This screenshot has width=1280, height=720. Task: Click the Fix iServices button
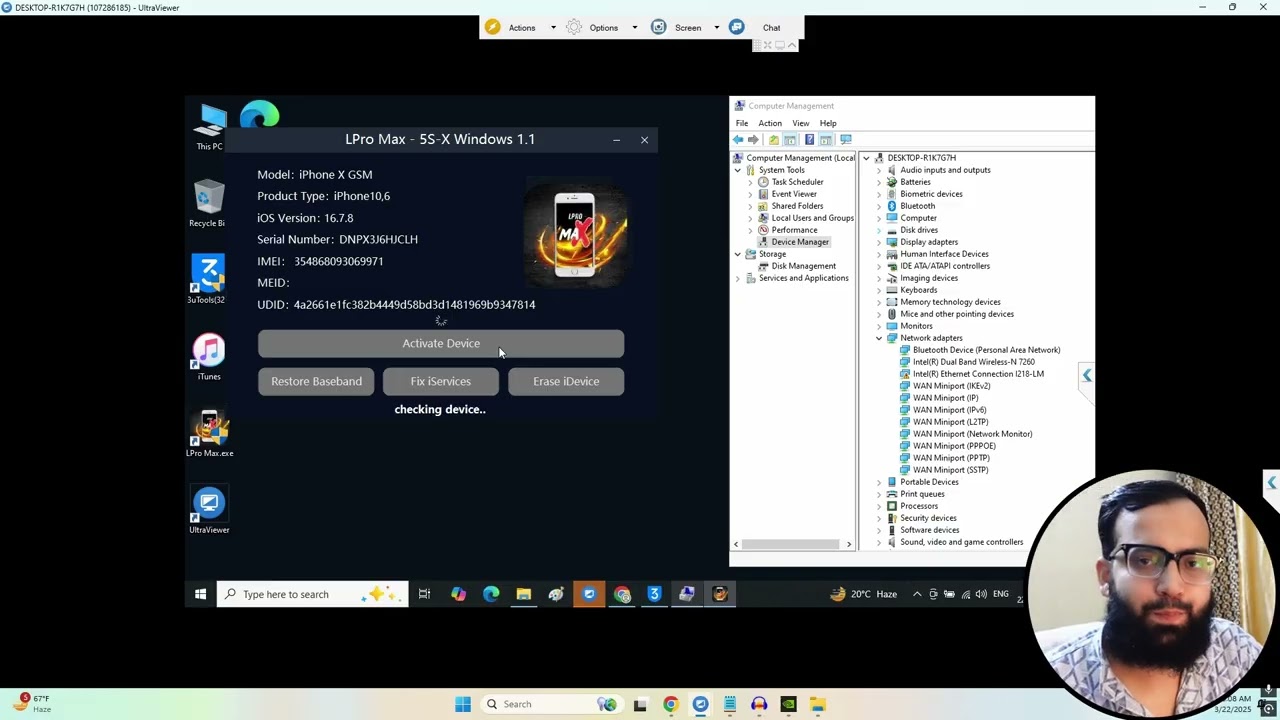click(440, 381)
